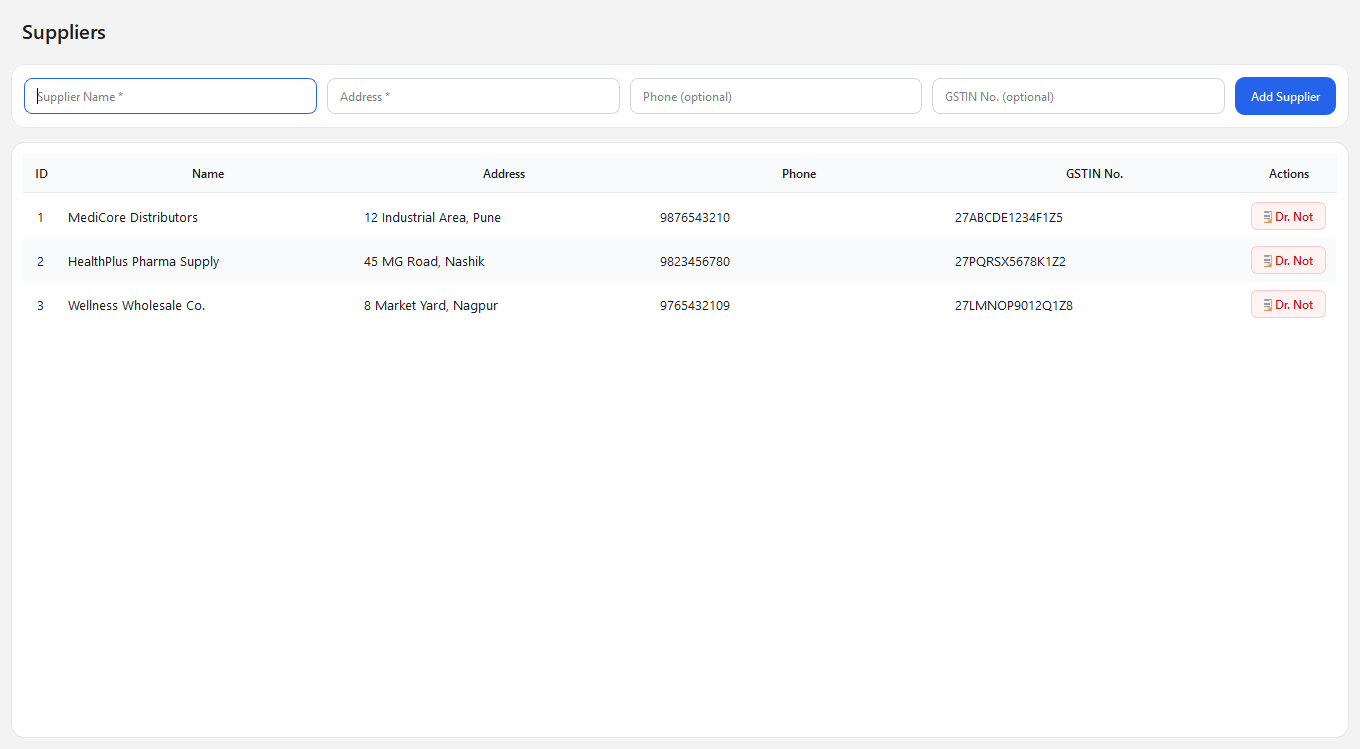
Task: Click the Add Supplier button
Action: click(x=1285, y=96)
